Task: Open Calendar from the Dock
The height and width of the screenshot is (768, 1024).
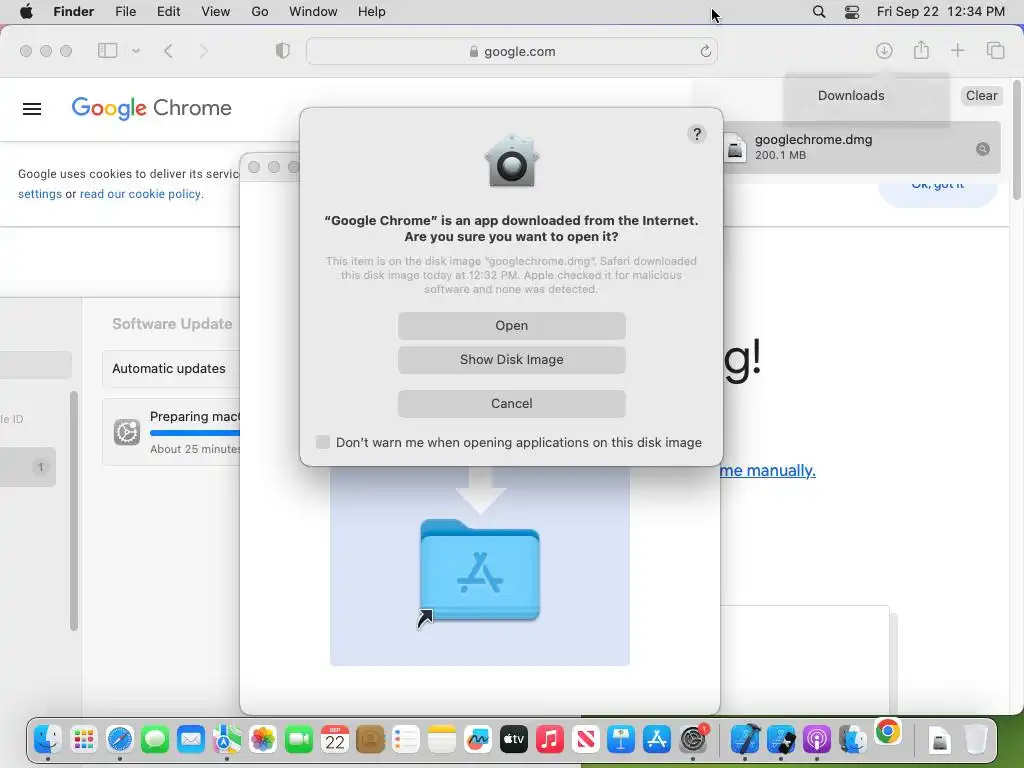Action: (334, 739)
